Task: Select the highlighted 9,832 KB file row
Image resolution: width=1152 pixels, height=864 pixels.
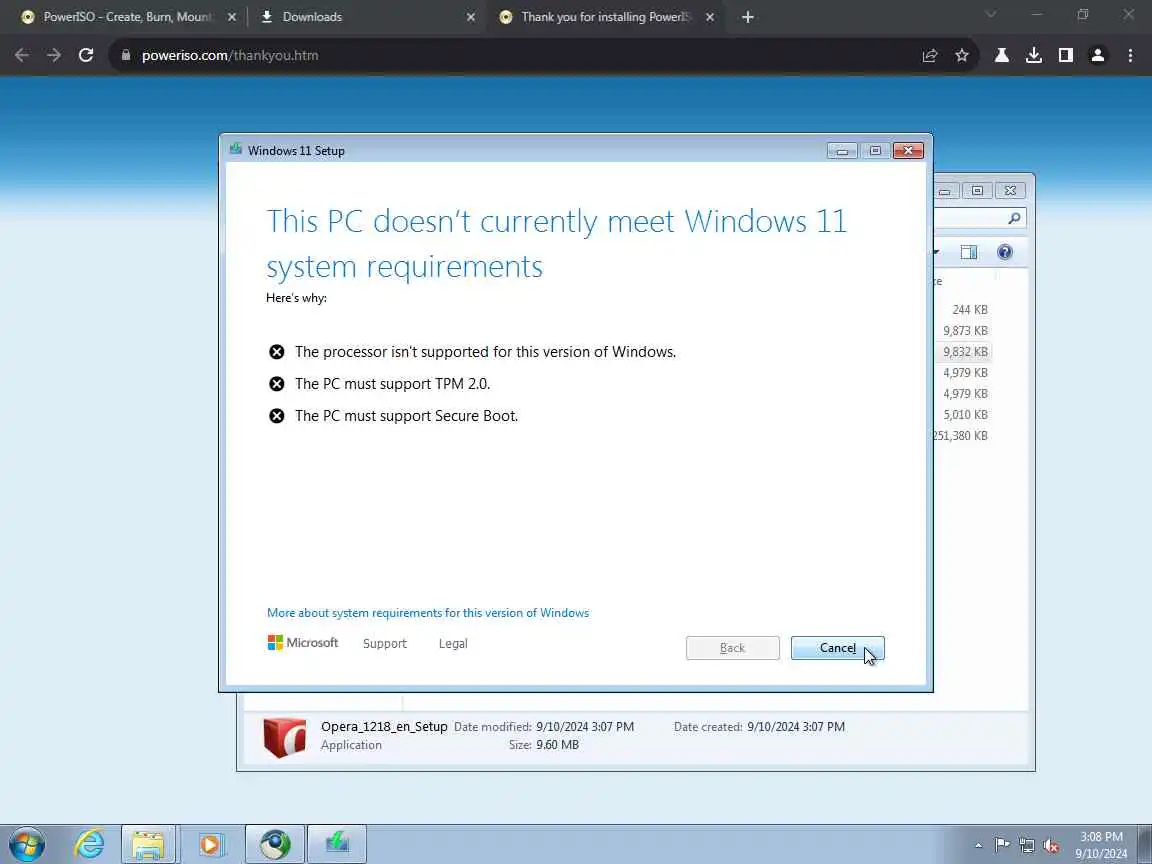Action: coord(965,352)
